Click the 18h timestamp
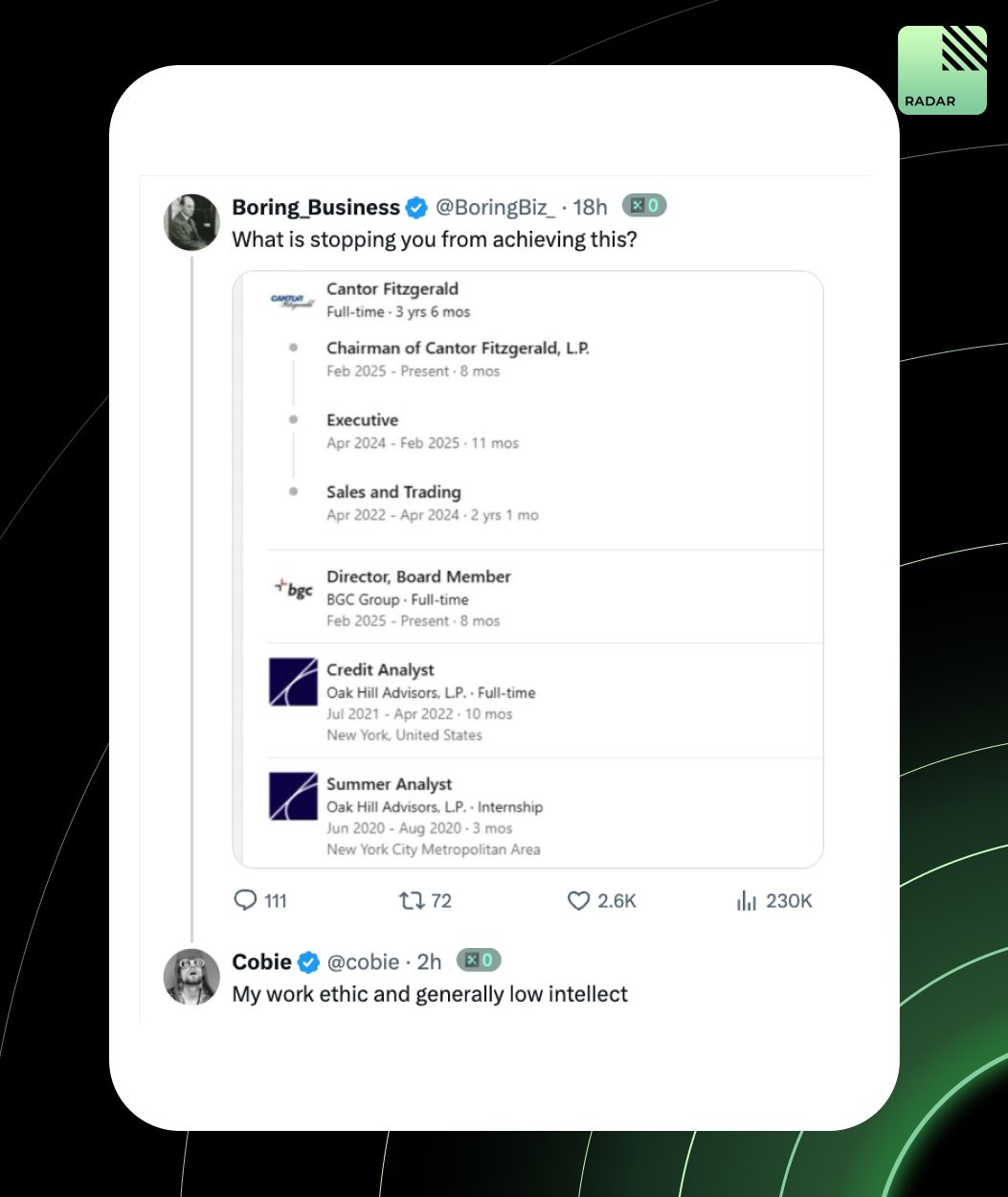The height and width of the screenshot is (1197, 1008). (590, 207)
